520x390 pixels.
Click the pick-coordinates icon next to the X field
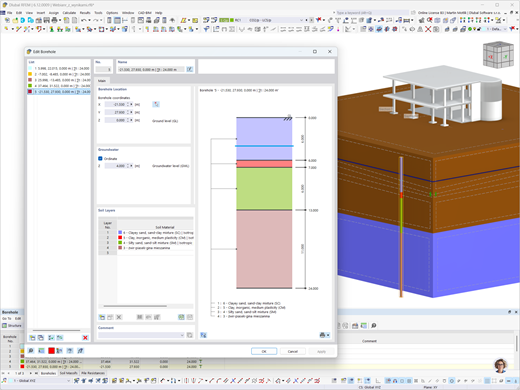[x=156, y=104]
